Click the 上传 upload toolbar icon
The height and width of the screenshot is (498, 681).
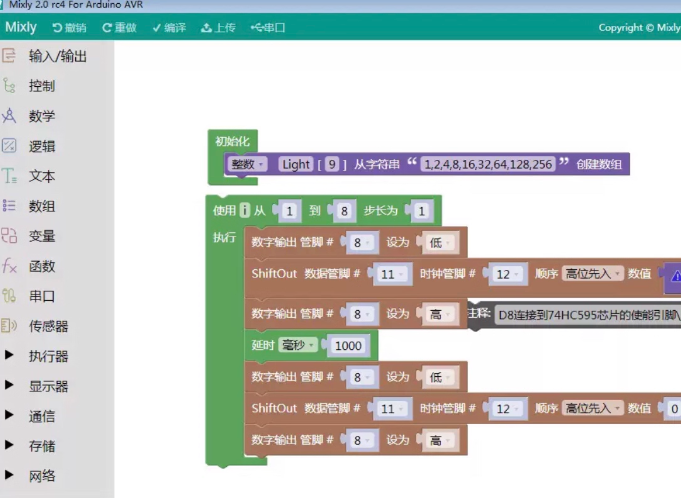click(207, 28)
